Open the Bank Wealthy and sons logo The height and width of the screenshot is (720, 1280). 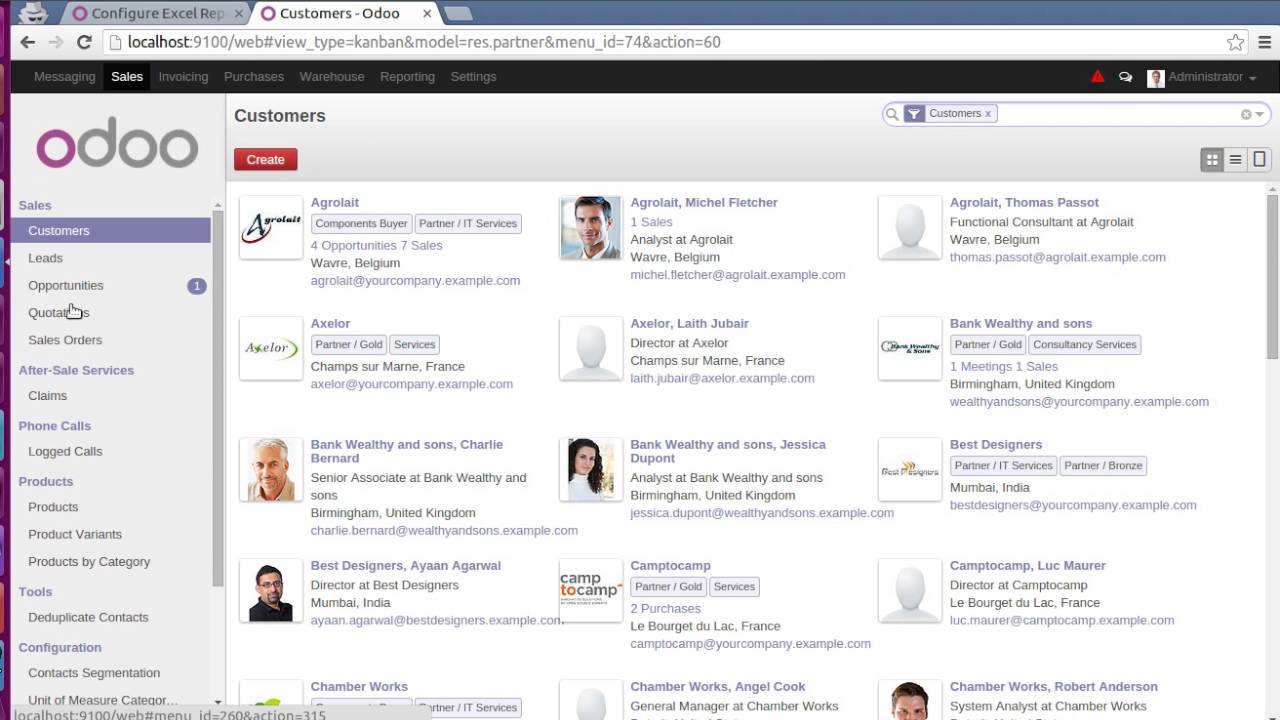click(x=910, y=349)
